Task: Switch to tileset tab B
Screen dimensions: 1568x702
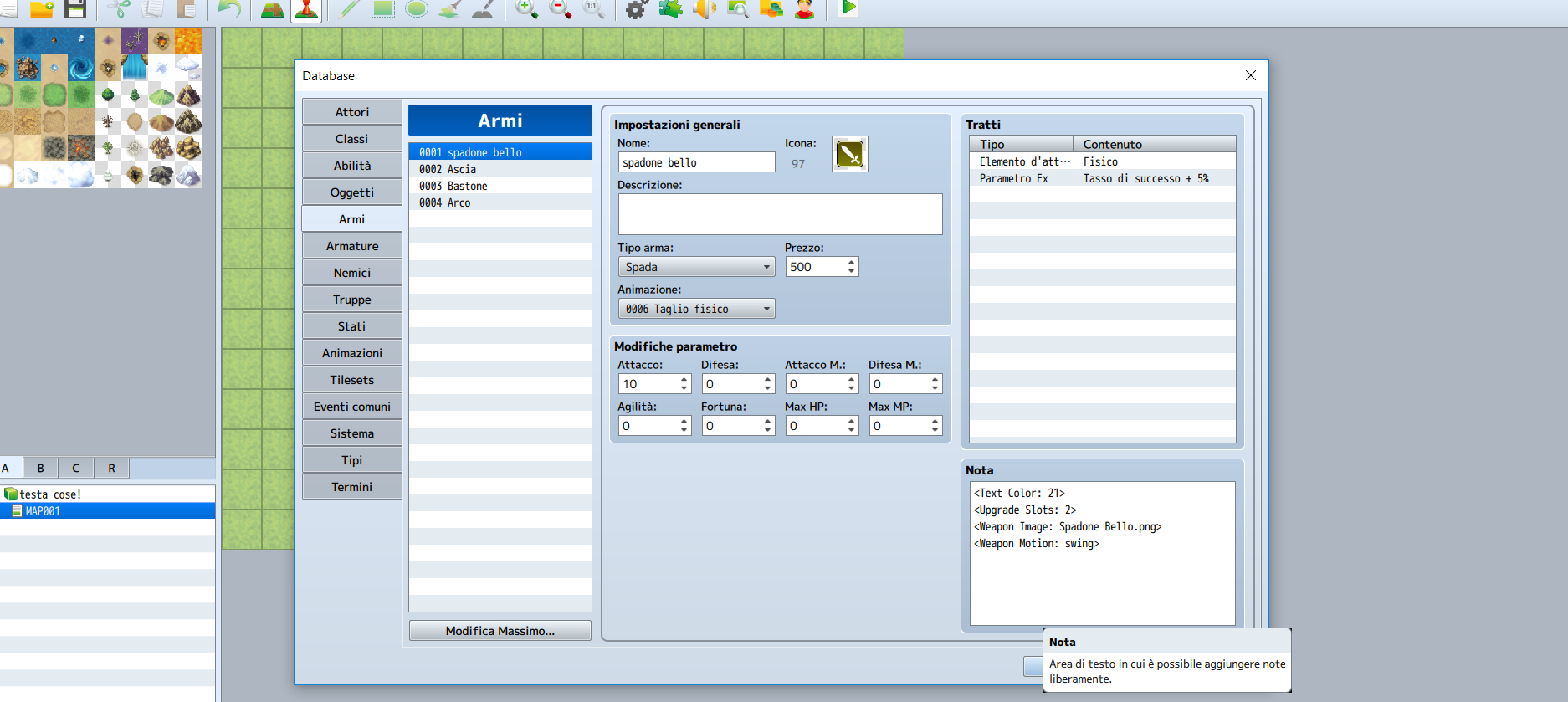Action: coord(40,468)
